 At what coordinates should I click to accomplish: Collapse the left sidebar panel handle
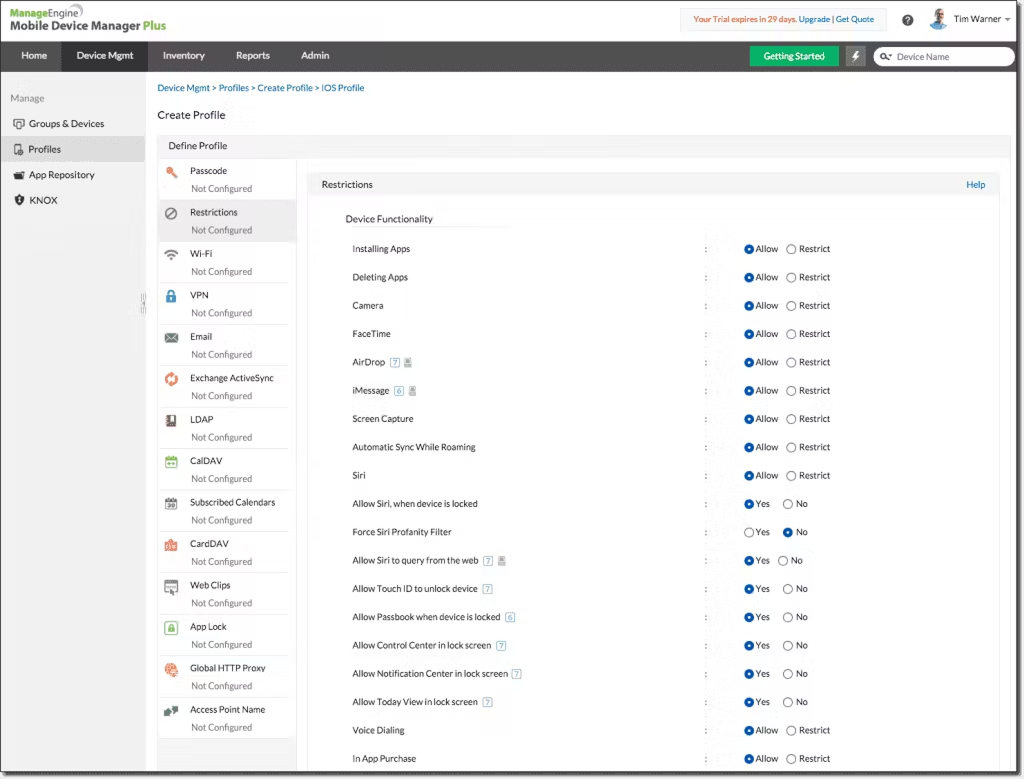point(143,302)
